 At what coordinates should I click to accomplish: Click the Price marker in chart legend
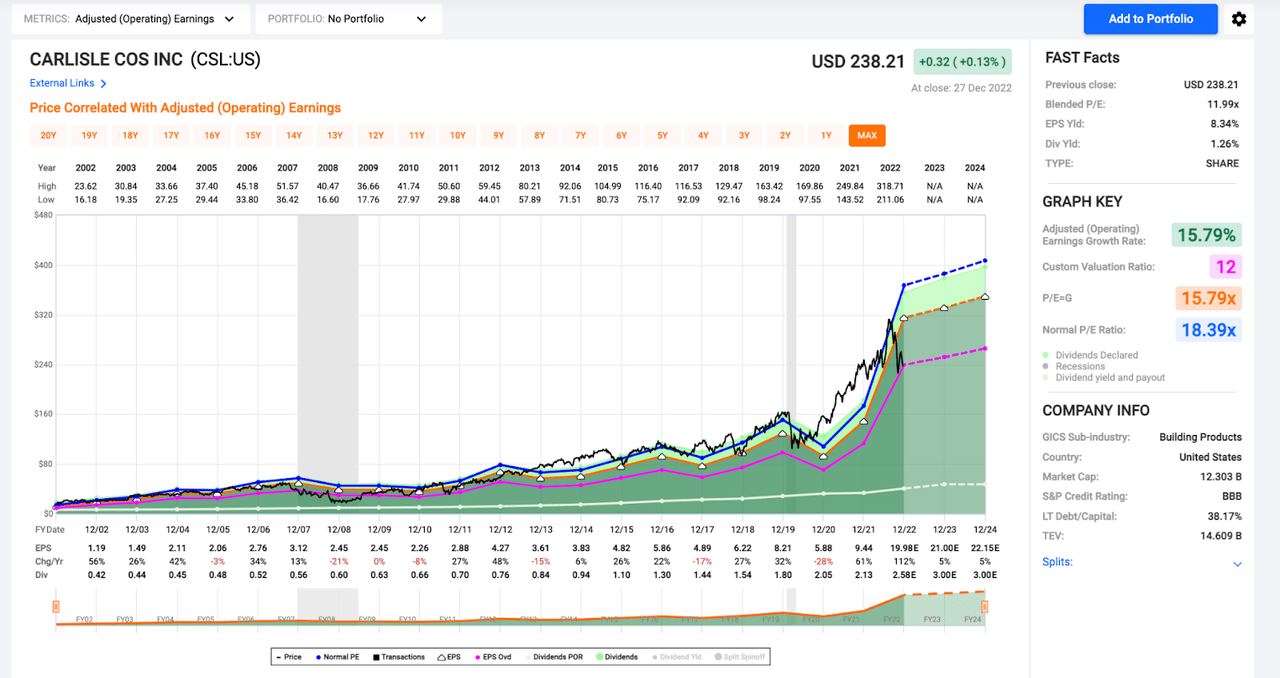click(x=280, y=657)
